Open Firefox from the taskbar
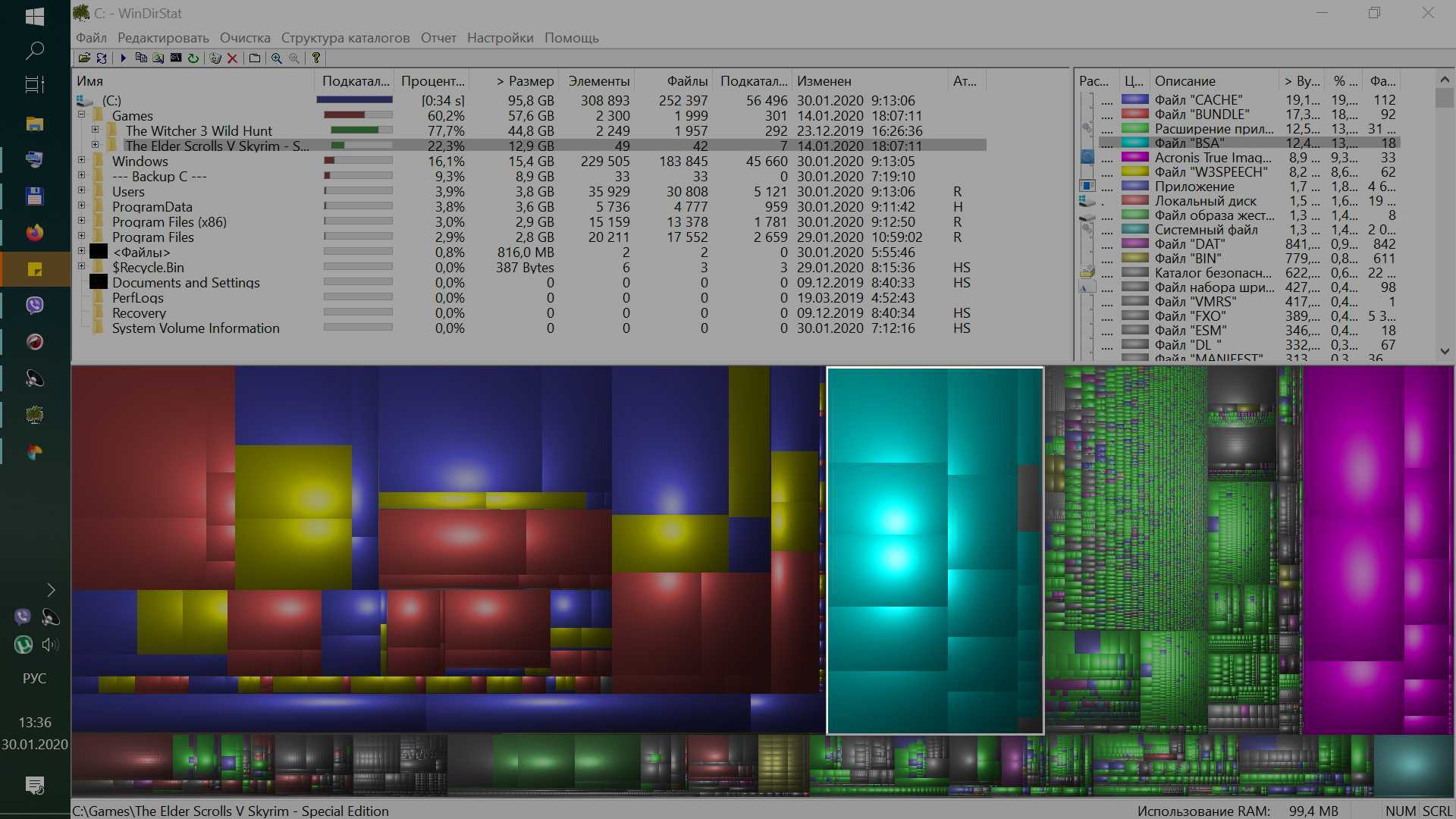1456x819 pixels. click(35, 233)
